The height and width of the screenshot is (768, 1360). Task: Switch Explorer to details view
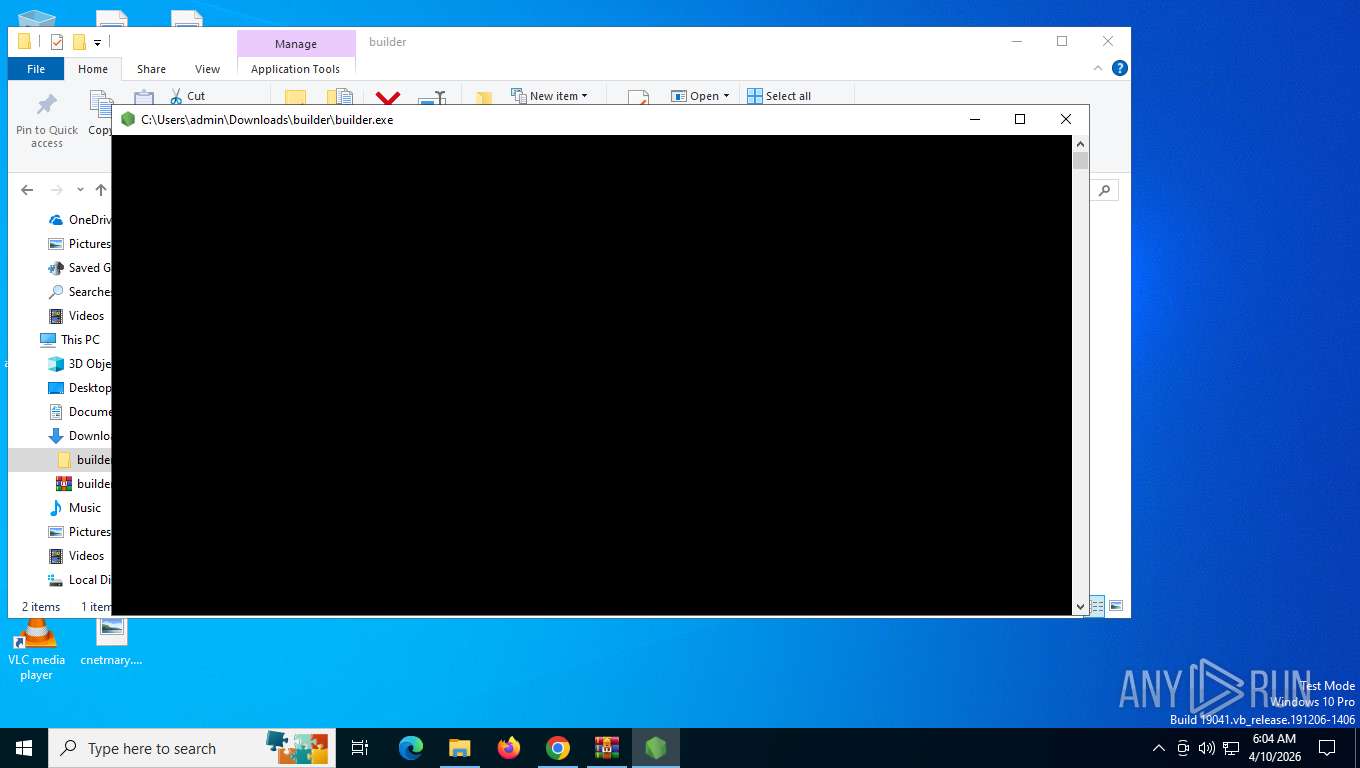coord(1097,606)
